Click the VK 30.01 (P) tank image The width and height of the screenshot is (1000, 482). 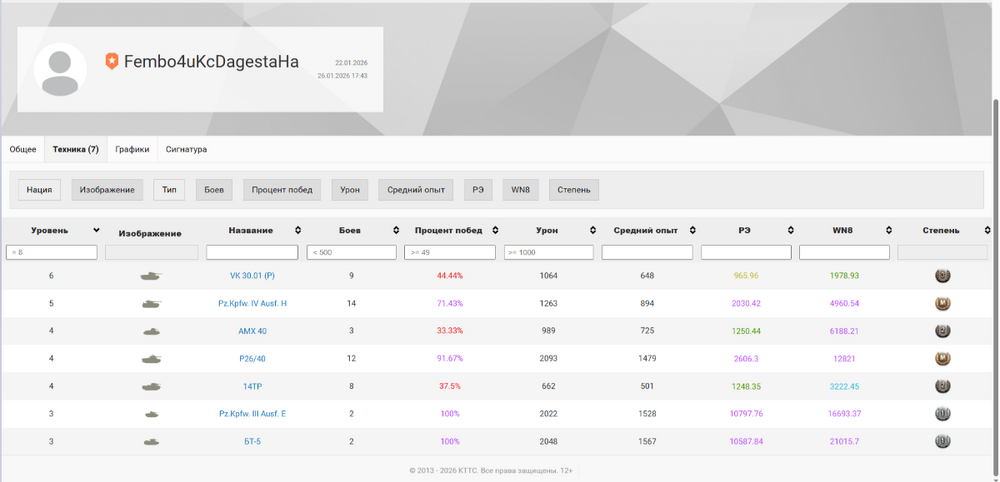tap(151, 276)
